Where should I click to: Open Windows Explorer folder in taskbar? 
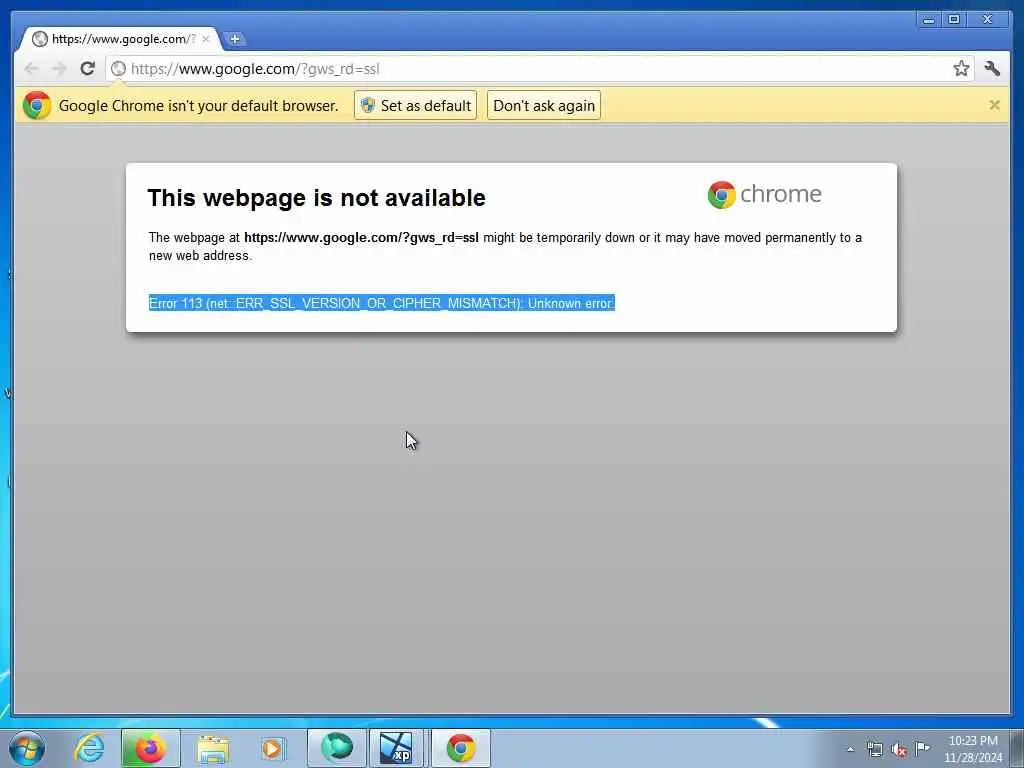(213, 749)
